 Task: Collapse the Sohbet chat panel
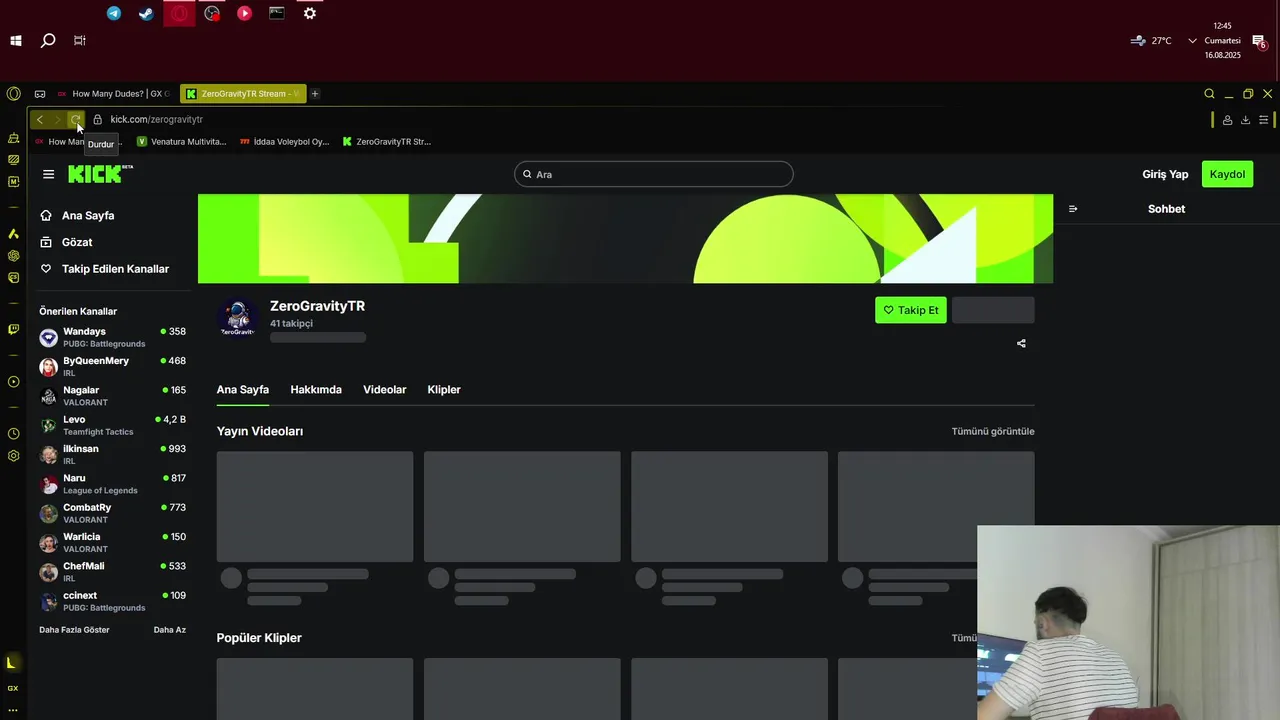(1073, 209)
